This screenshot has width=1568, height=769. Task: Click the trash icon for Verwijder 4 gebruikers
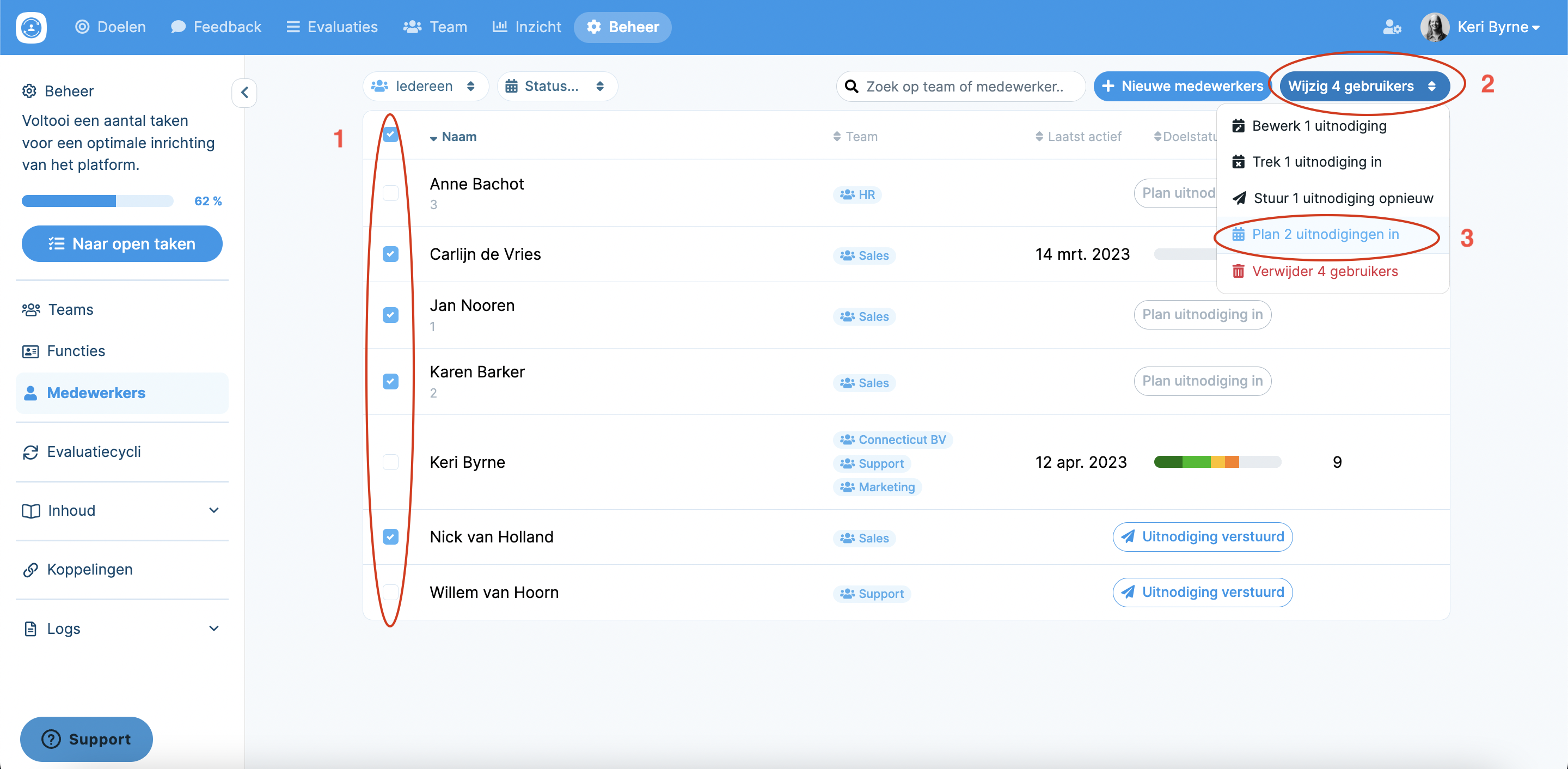pyautogui.click(x=1238, y=271)
